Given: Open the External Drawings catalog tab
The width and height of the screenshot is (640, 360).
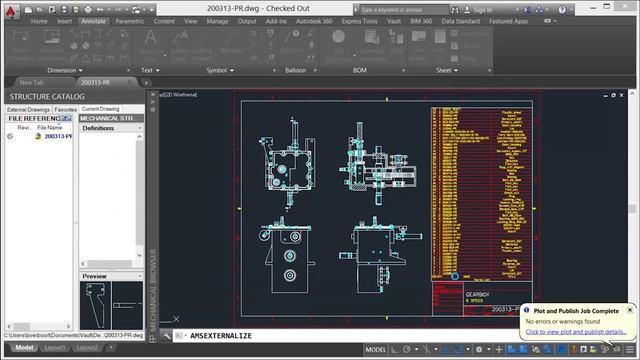Looking at the screenshot, I should (x=28, y=109).
